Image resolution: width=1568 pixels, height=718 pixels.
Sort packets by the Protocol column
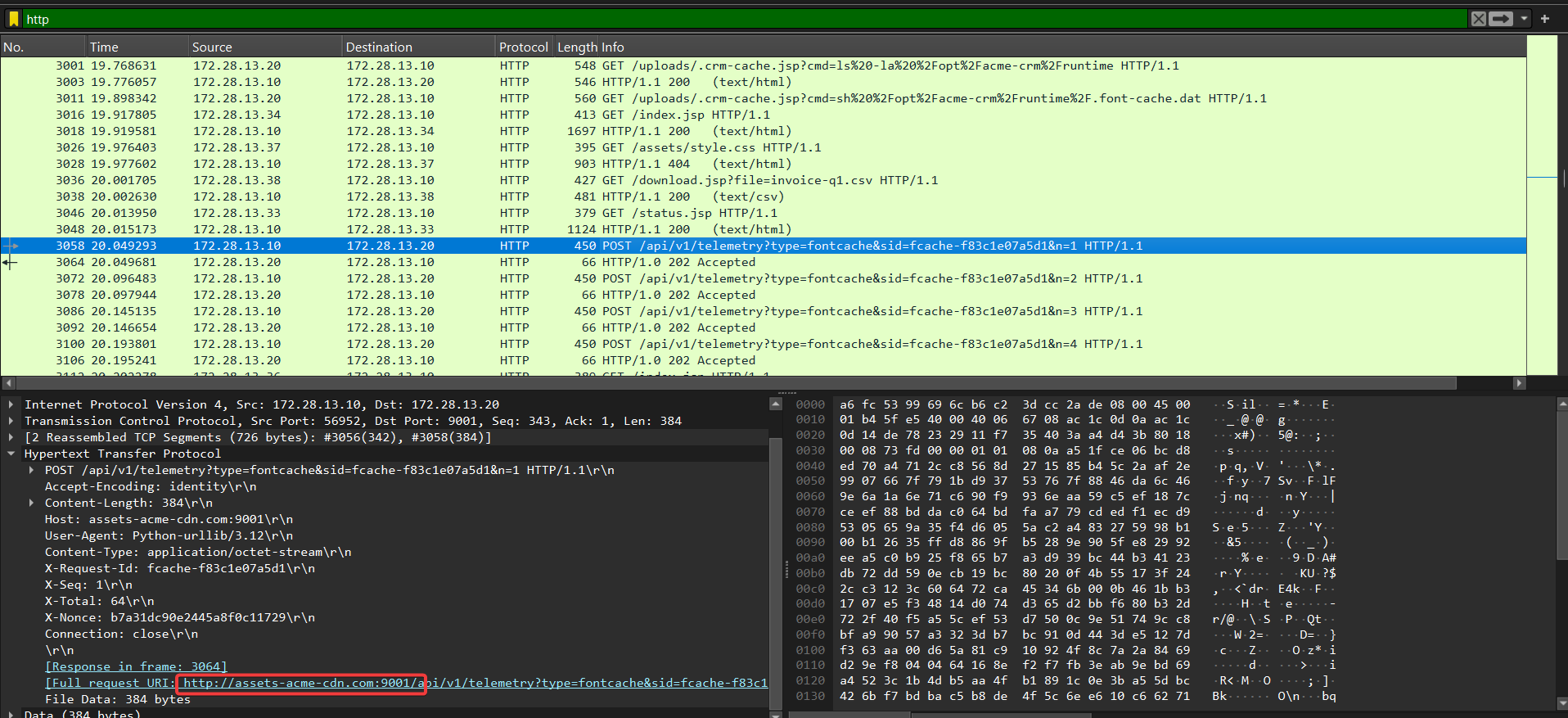pyautogui.click(x=524, y=47)
